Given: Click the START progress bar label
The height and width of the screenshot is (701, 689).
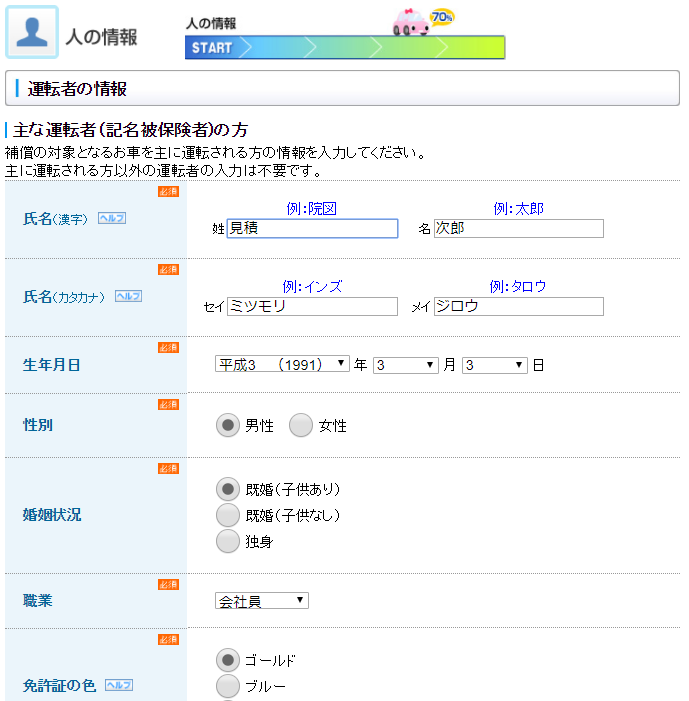Looking at the screenshot, I should click(x=211, y=48).
